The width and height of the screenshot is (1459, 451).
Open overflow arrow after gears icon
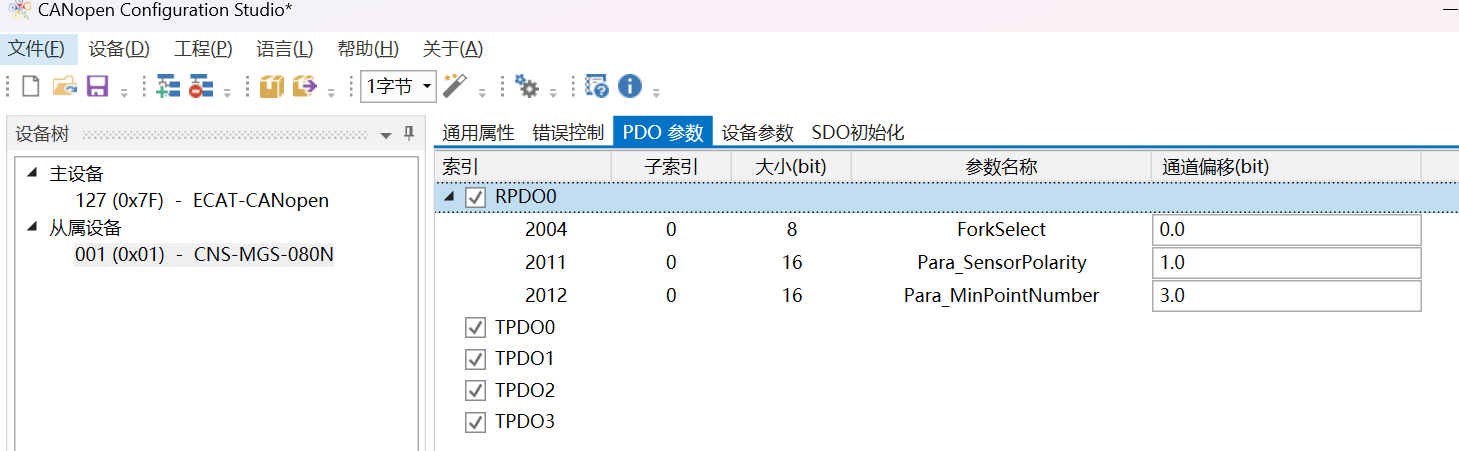click(x=553, y=93)
